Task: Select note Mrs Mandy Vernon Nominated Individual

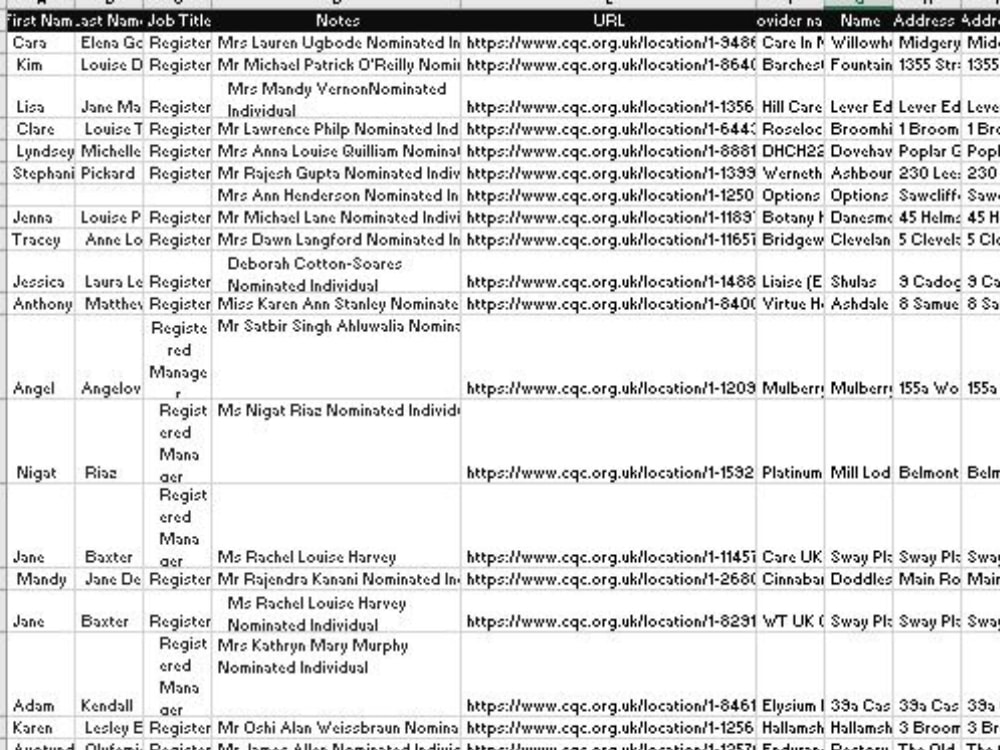Action: tap(336, 97)
